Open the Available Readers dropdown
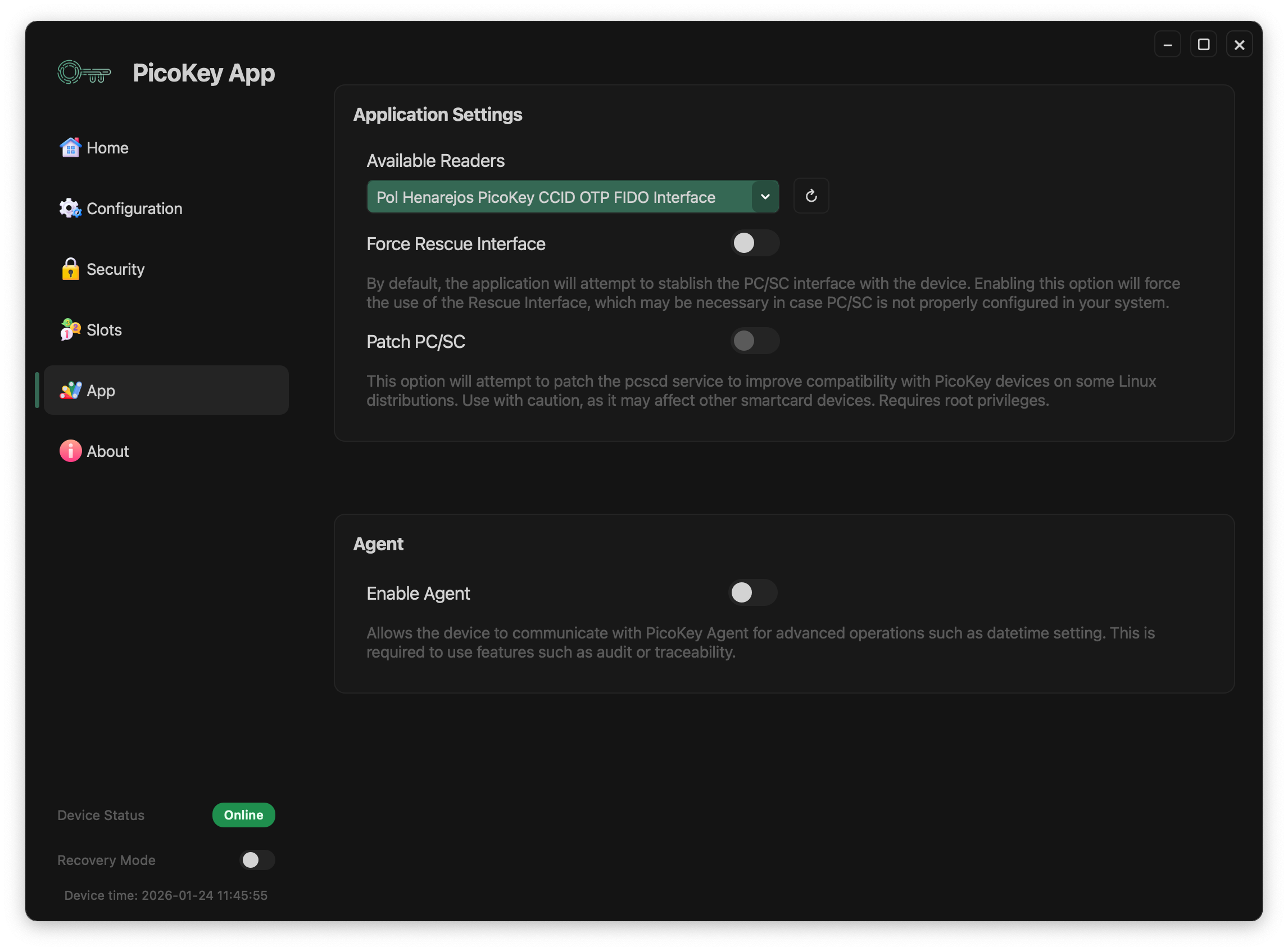 pos(573,196)
